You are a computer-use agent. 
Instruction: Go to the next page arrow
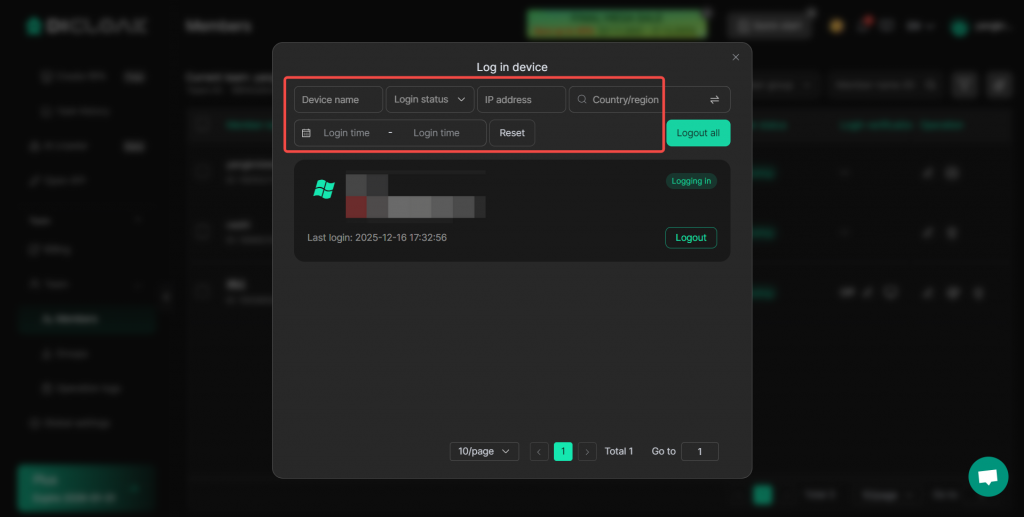coord(587,452)
